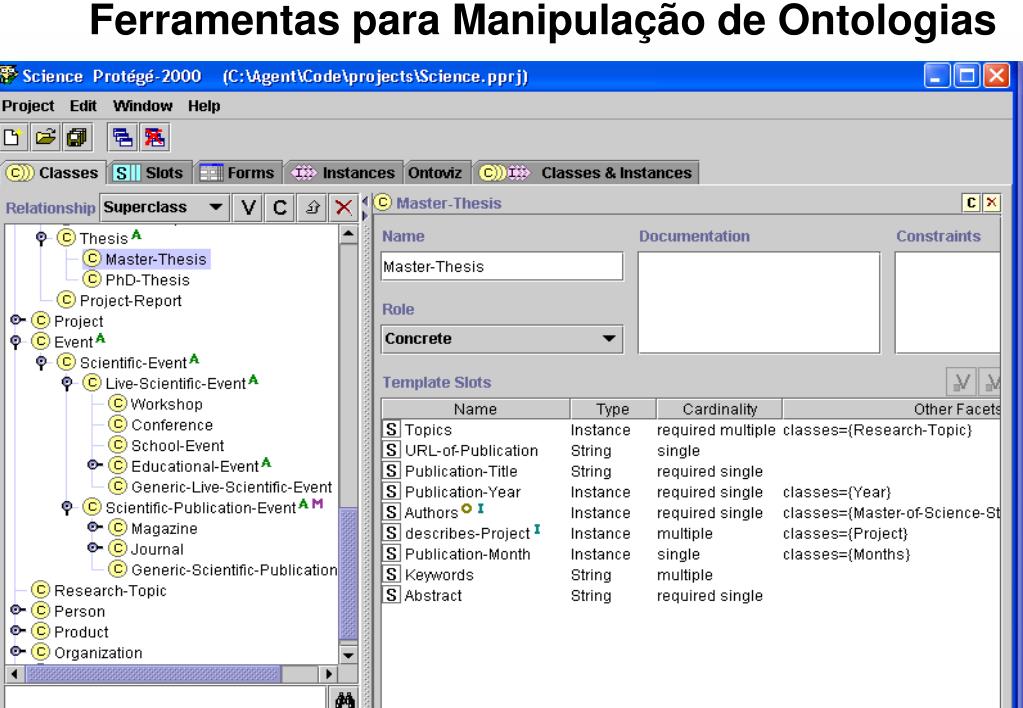Image resolution: width=1023 pixels, height=708 pixels.
Task: Click the S slot icon for Keywords
Action: point(391,574)
